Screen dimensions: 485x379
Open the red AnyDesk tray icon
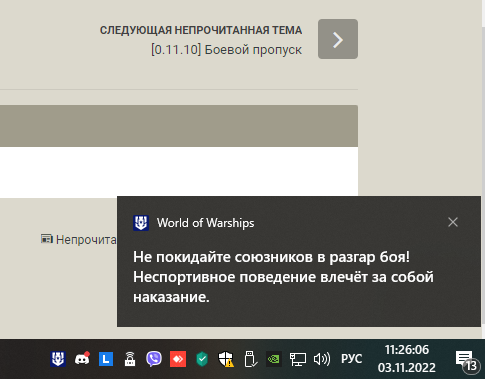tap(178, 359)
